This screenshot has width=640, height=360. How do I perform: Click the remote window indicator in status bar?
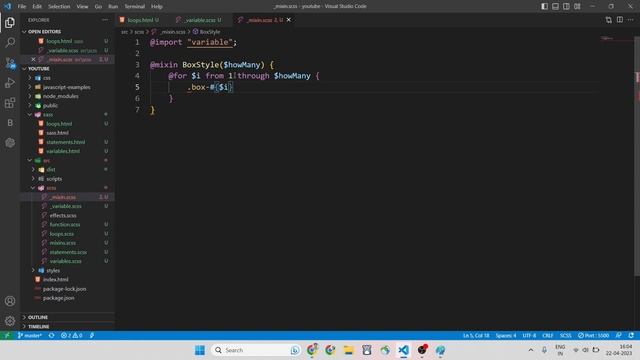(x=7, y=335)
